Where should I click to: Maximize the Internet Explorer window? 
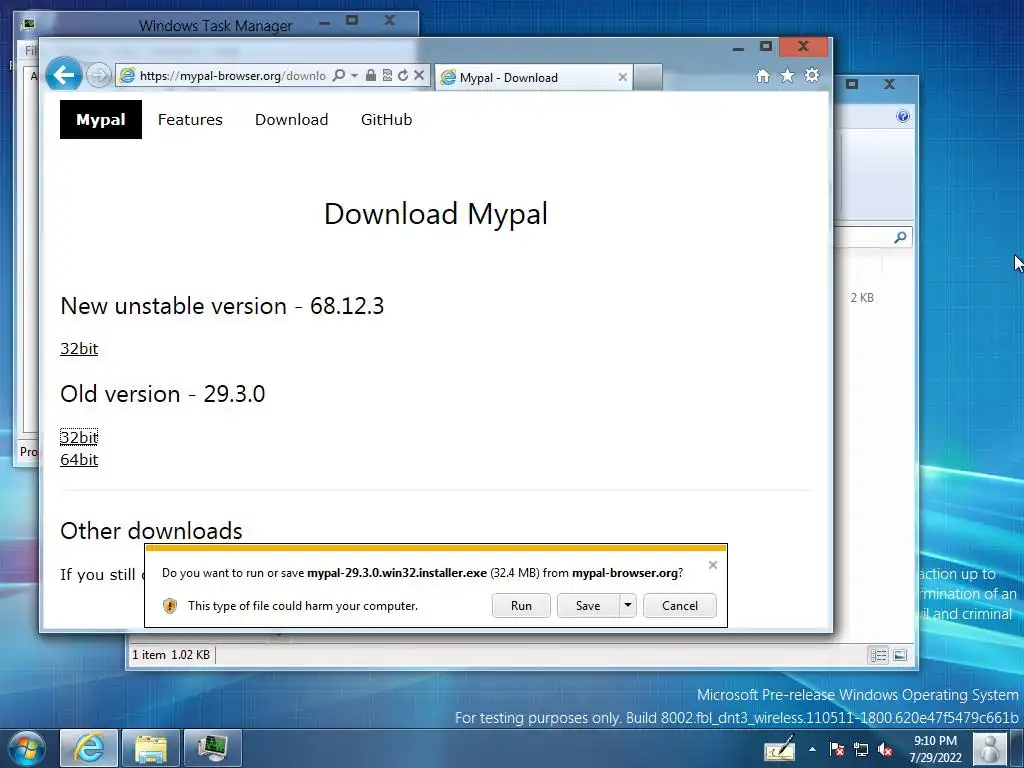click(766, 46)
